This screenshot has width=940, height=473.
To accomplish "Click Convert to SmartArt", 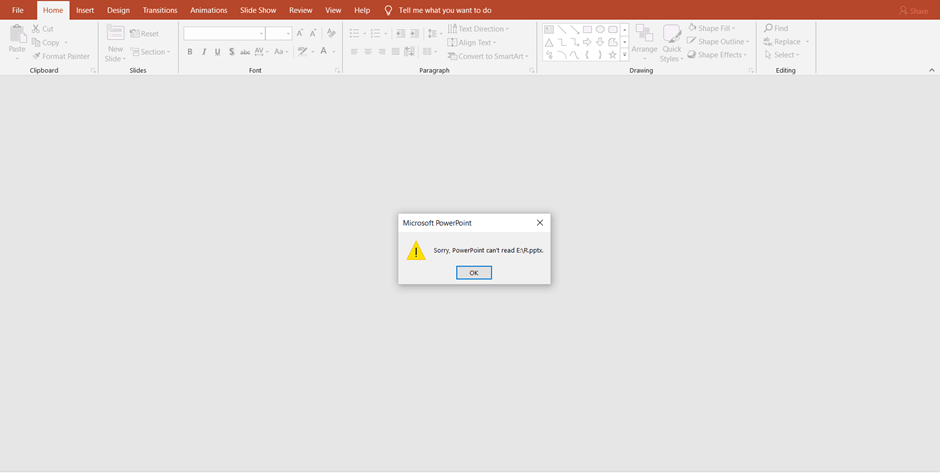I will 488,56.
